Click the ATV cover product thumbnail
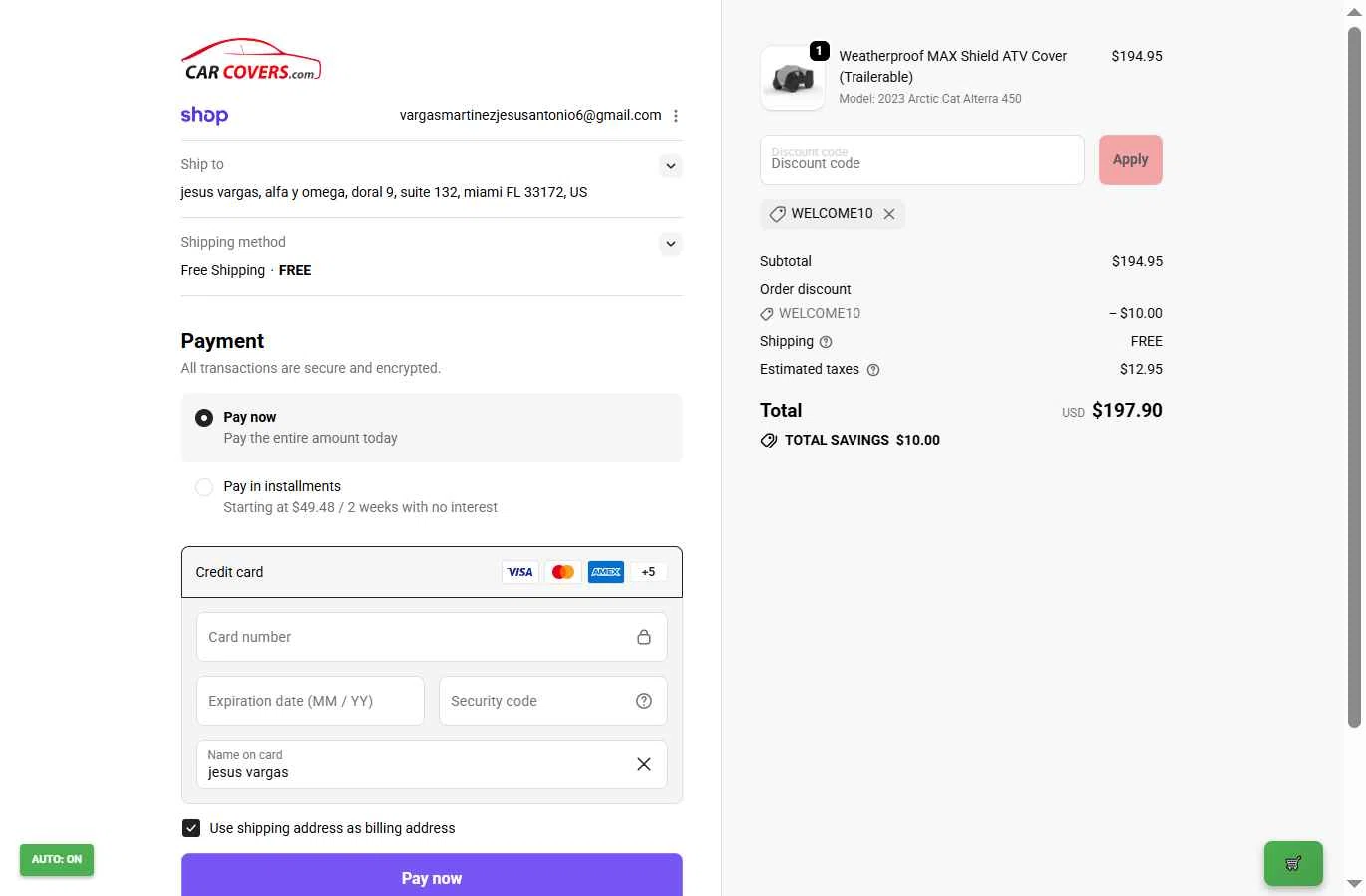Image resolution: width=1366 pixels, height=896 pixels. click(793, 77)
